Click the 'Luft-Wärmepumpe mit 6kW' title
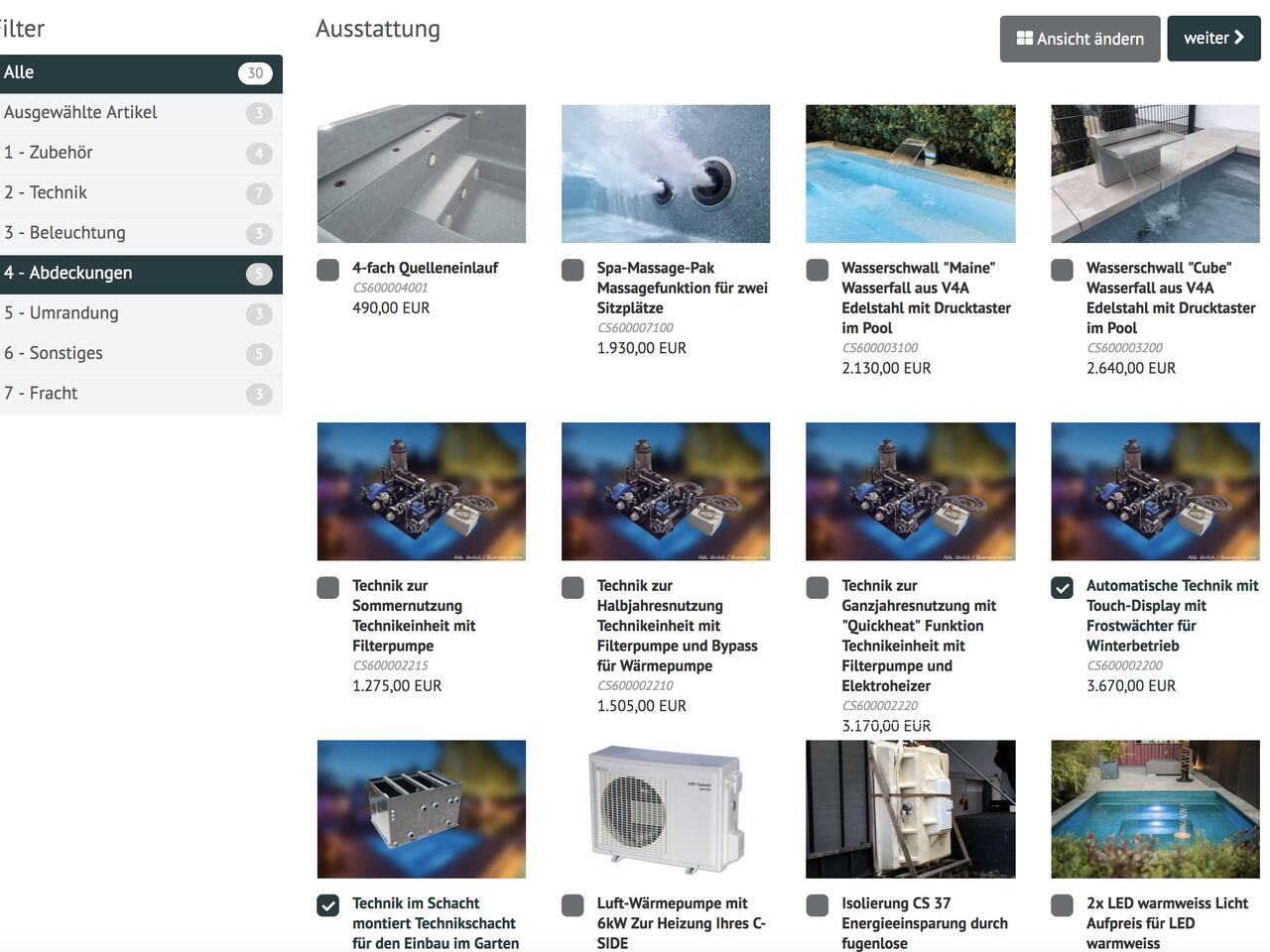This screenshot has height=952, width=1270. pos(682,923)
